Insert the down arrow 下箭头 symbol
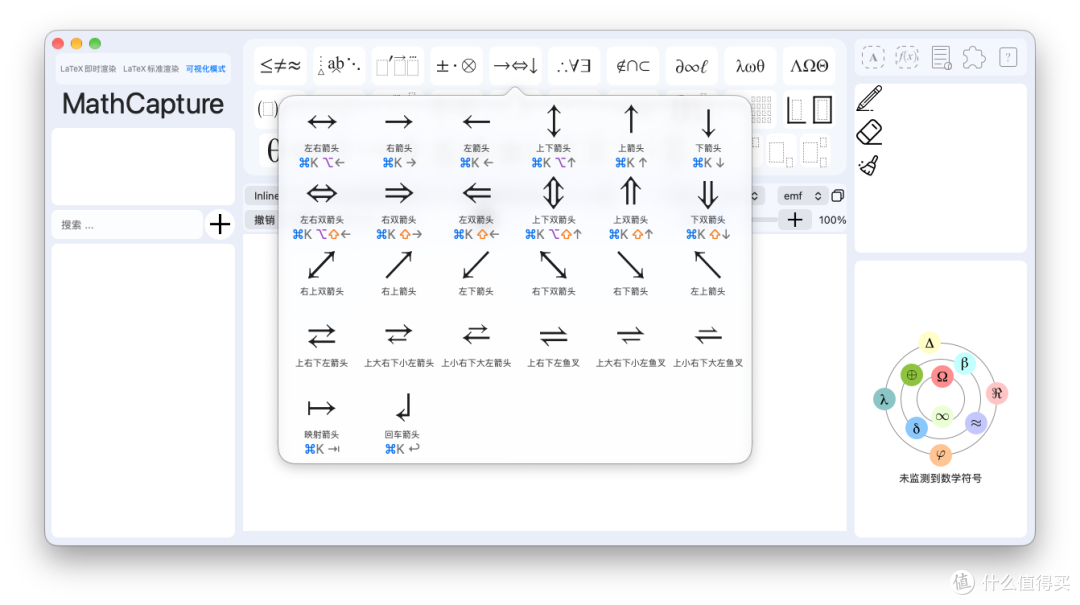1080x605 pixels. click(x=708, y=123)
